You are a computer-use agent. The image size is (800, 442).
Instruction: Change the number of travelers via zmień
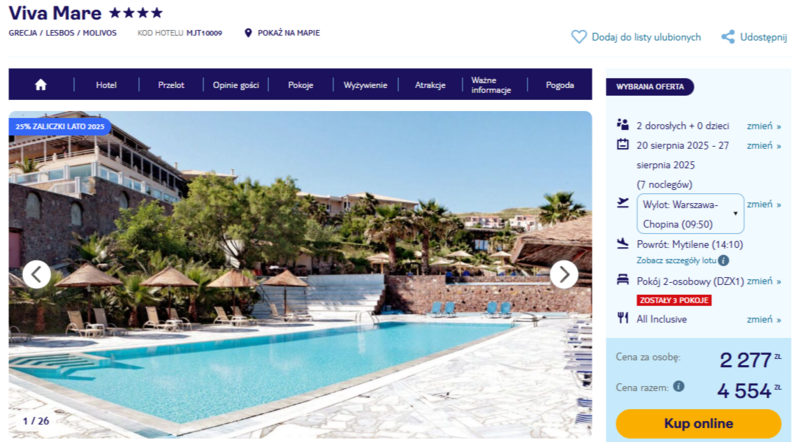pyautogui.click(x=764, y=126)
